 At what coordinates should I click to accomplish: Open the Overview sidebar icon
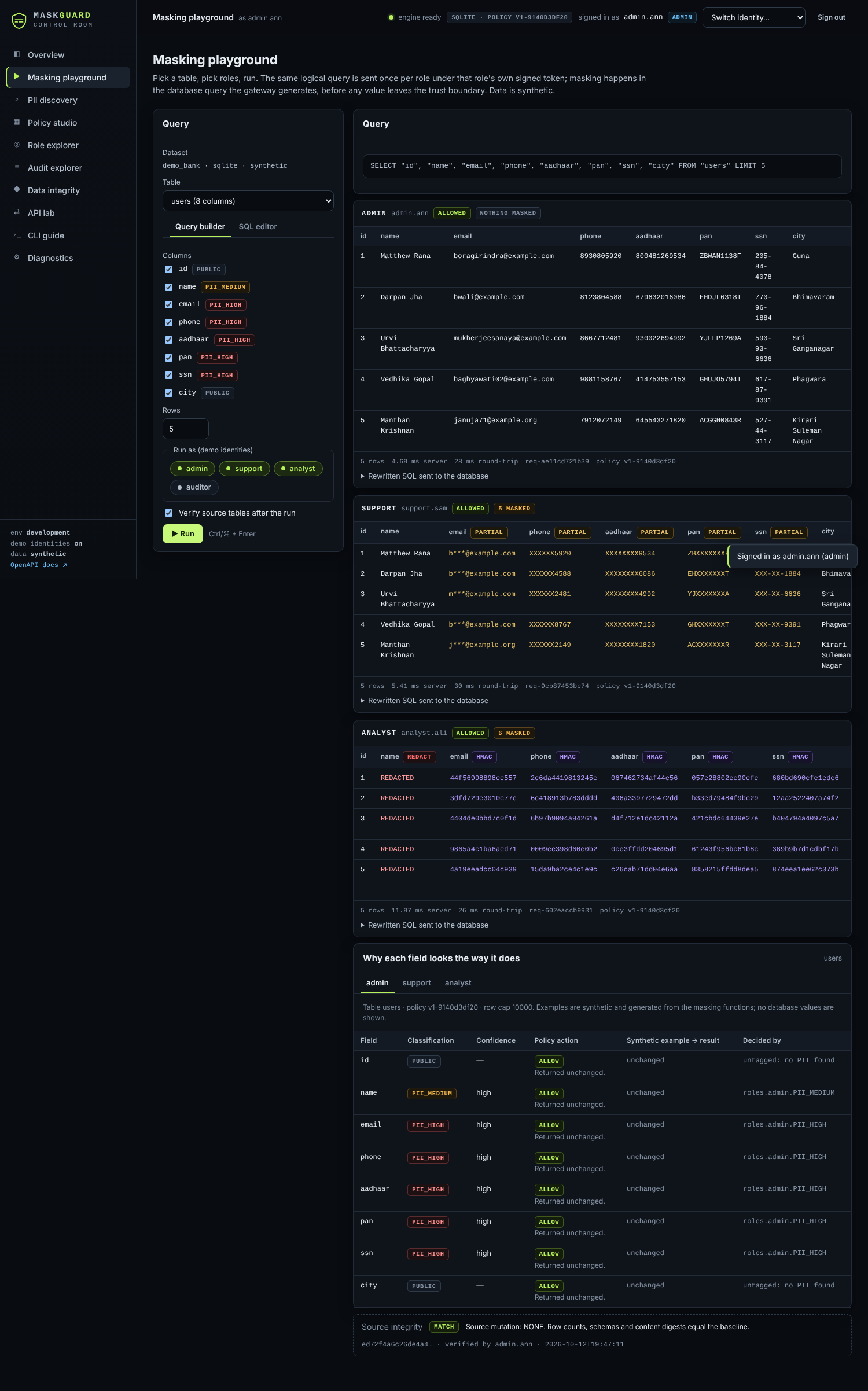click(x=17, y=54)
